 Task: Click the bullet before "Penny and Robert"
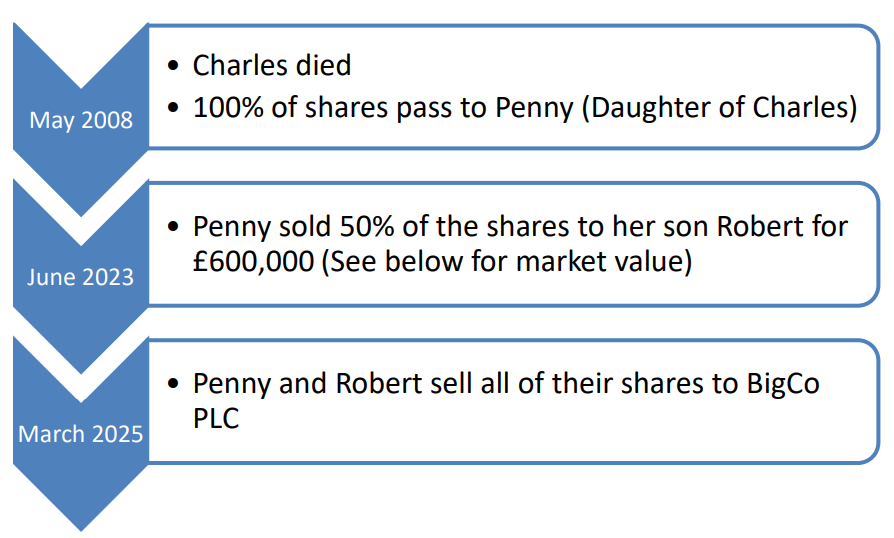click(x=175, y=384)
